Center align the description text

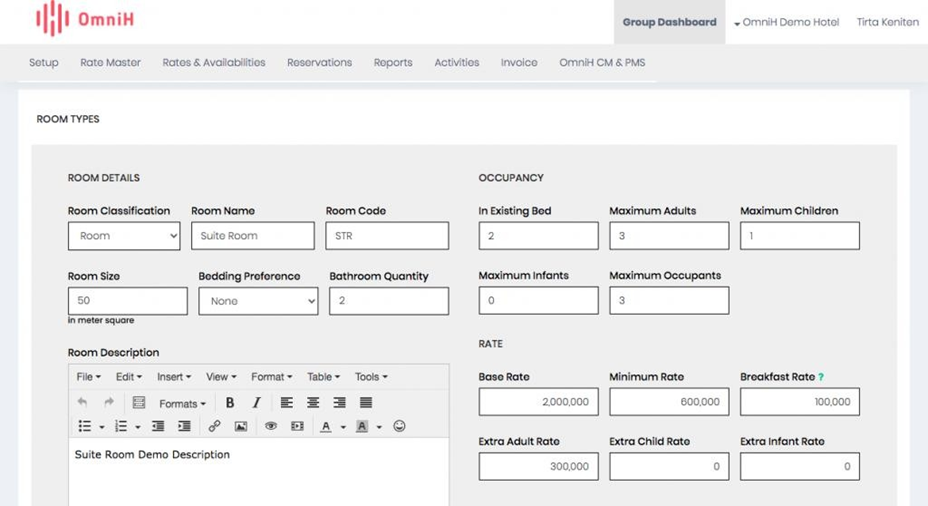click(x=313, y=402)
